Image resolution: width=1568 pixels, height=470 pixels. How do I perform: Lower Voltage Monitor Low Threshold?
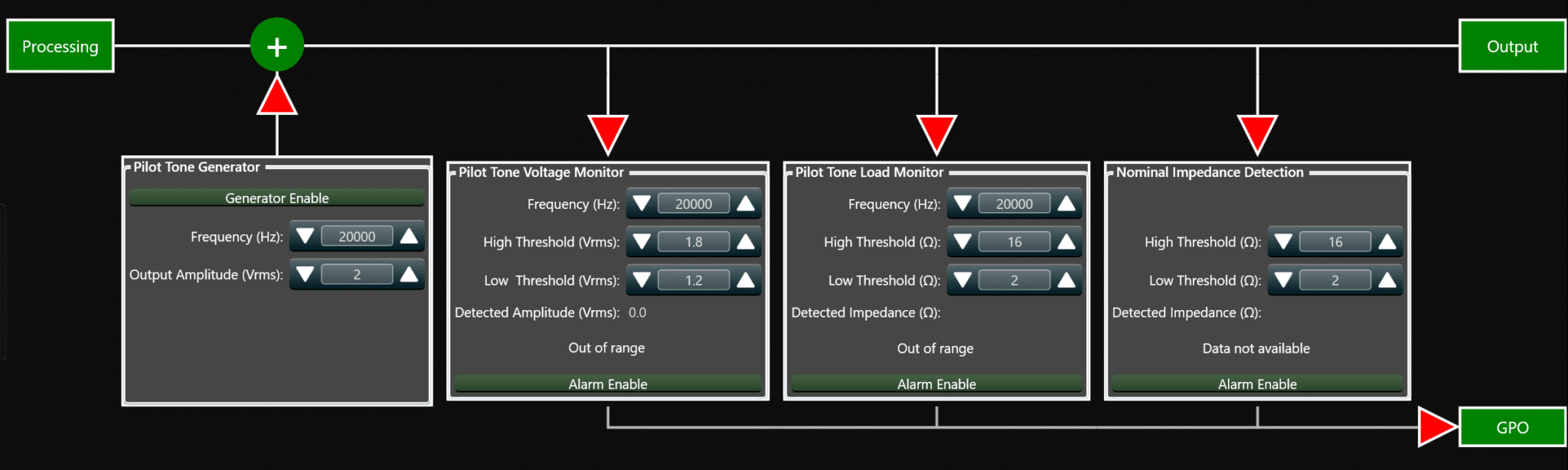[642, 280]
